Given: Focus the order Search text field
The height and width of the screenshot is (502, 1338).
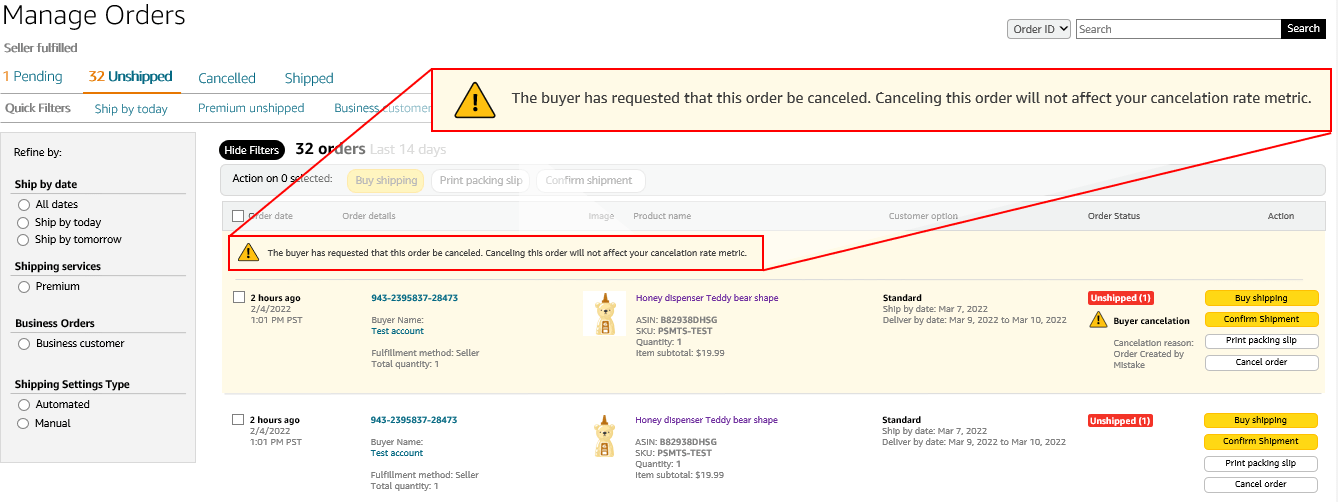Looking at the screenshot, I should (x=1178, y=29).
